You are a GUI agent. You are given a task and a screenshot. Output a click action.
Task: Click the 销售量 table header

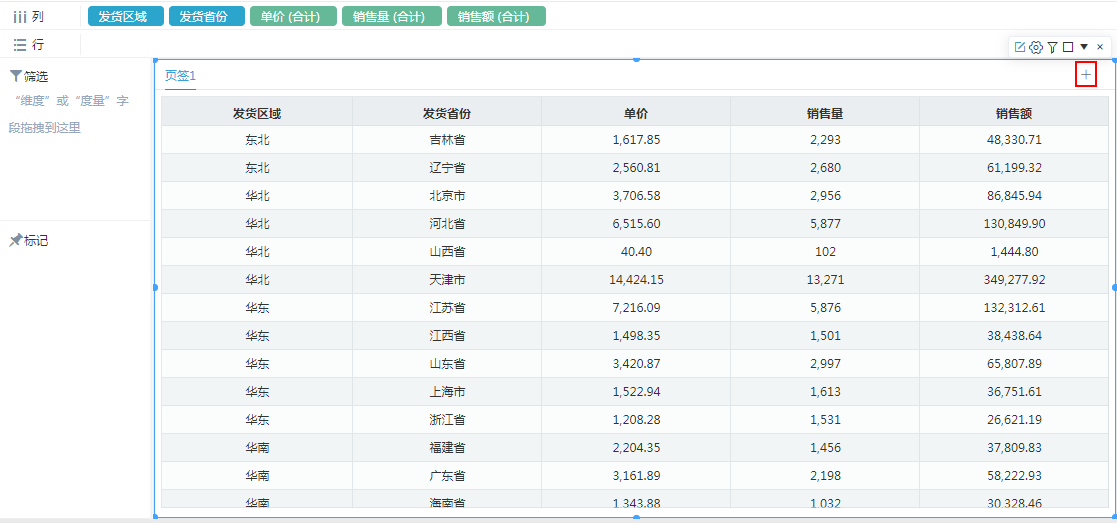(x=825, y=113)
